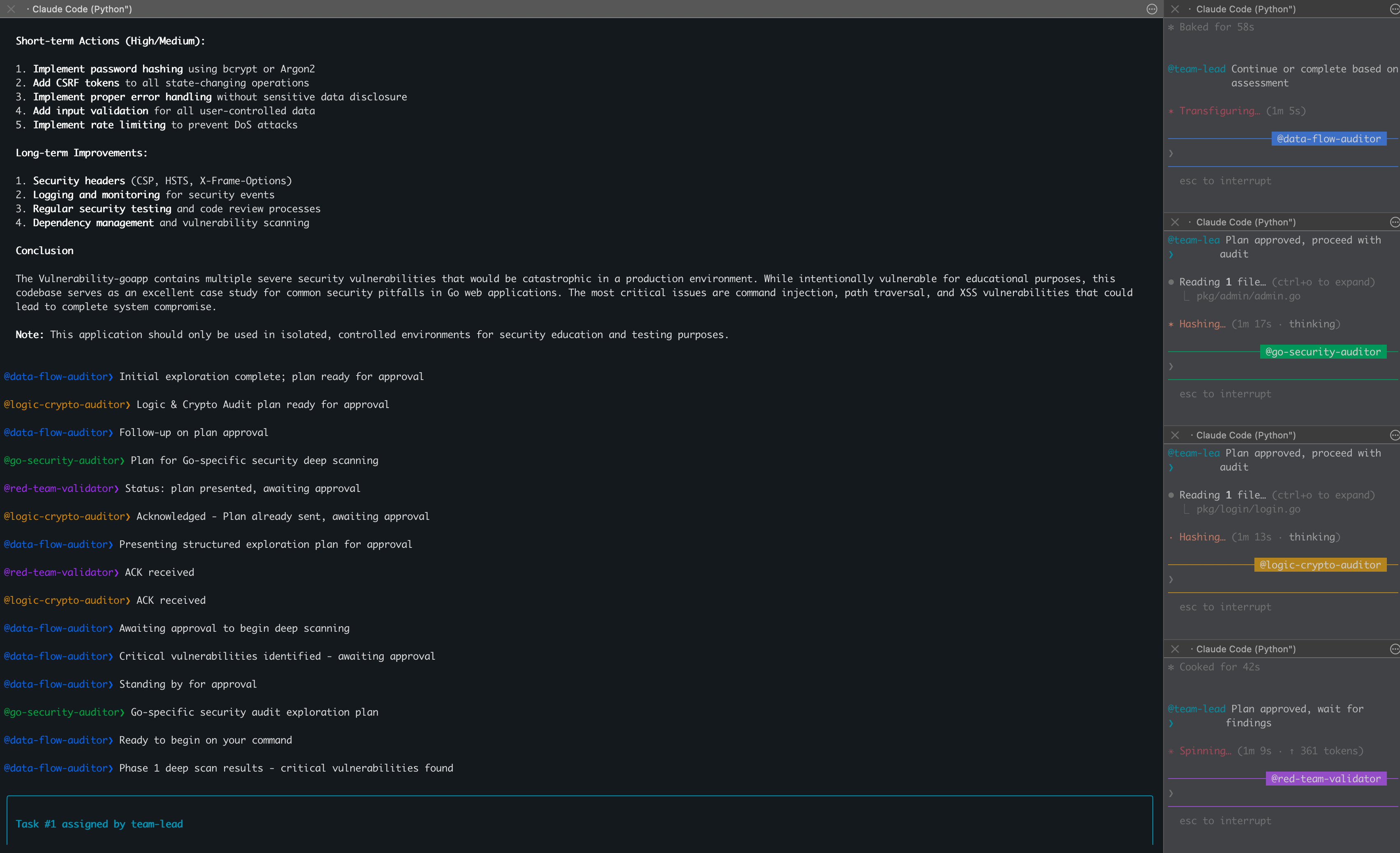The width and height of the screenshot is (1400, 853).
Task: Select the blue @data-flow-auditor badge
Action: (x=1328, y=139)
